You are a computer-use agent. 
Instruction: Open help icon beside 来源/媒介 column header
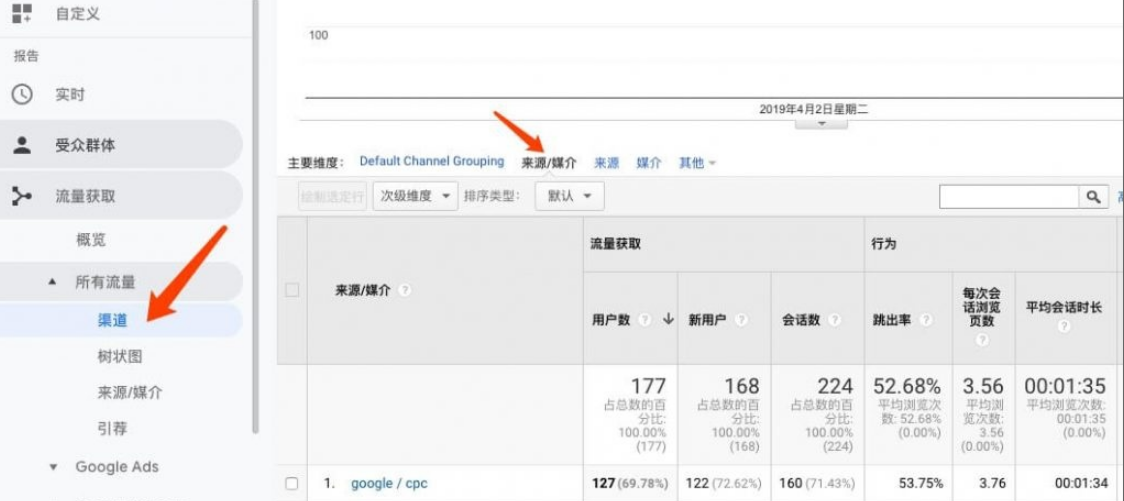click(405, 291)
